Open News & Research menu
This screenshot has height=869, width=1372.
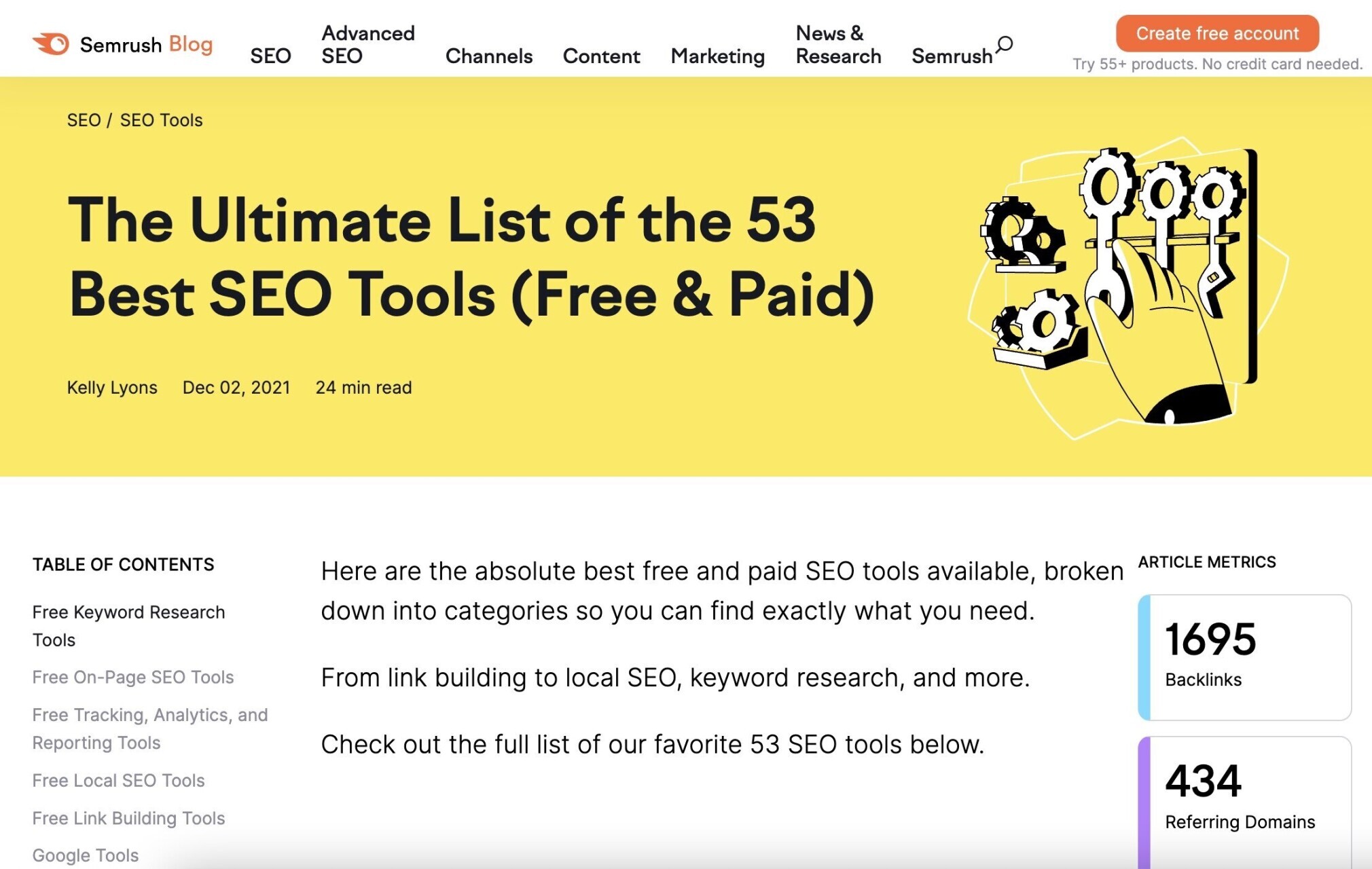[838, 44]
